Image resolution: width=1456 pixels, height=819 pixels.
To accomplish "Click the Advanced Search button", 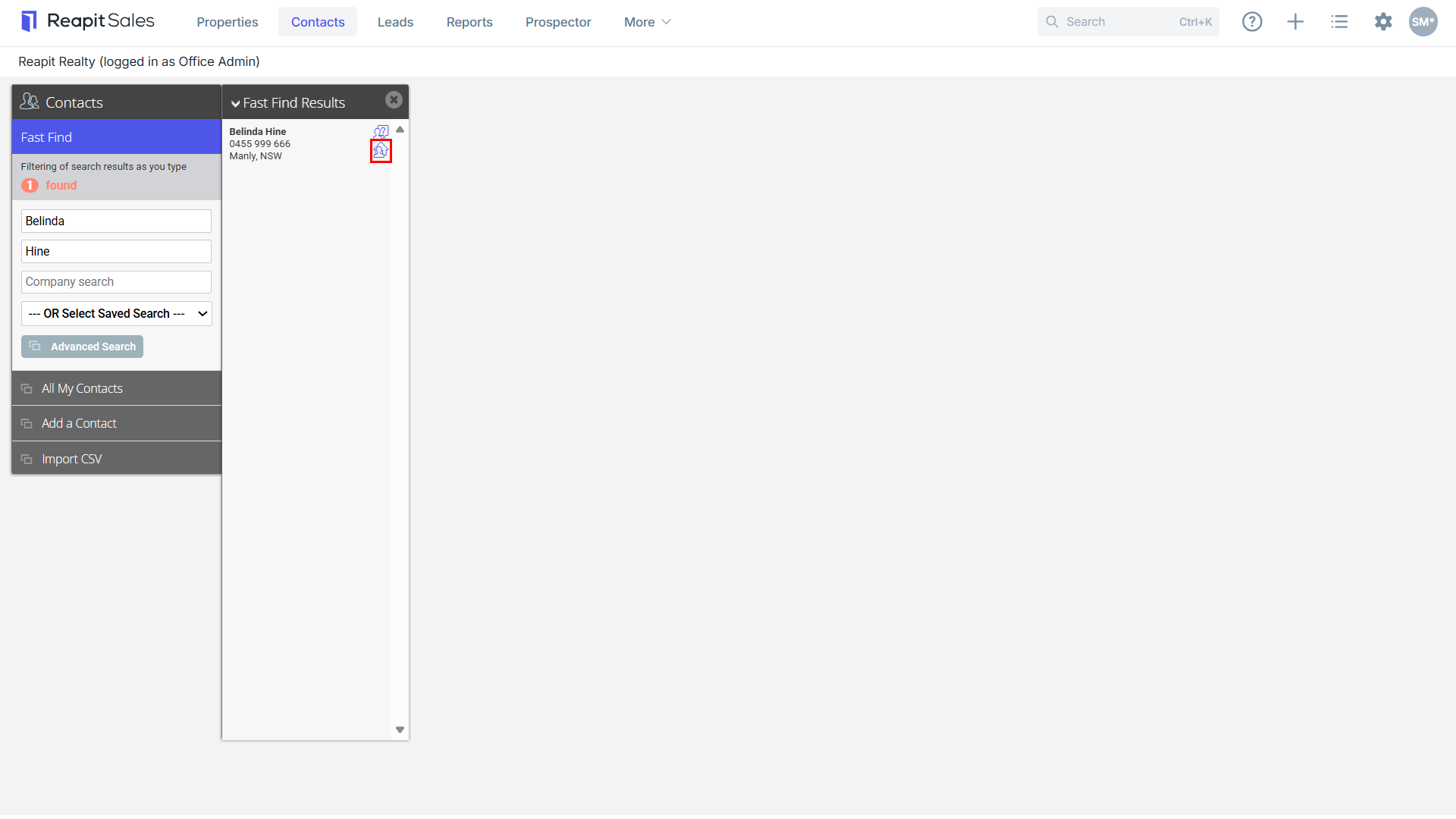I will [x=82, y=347].
